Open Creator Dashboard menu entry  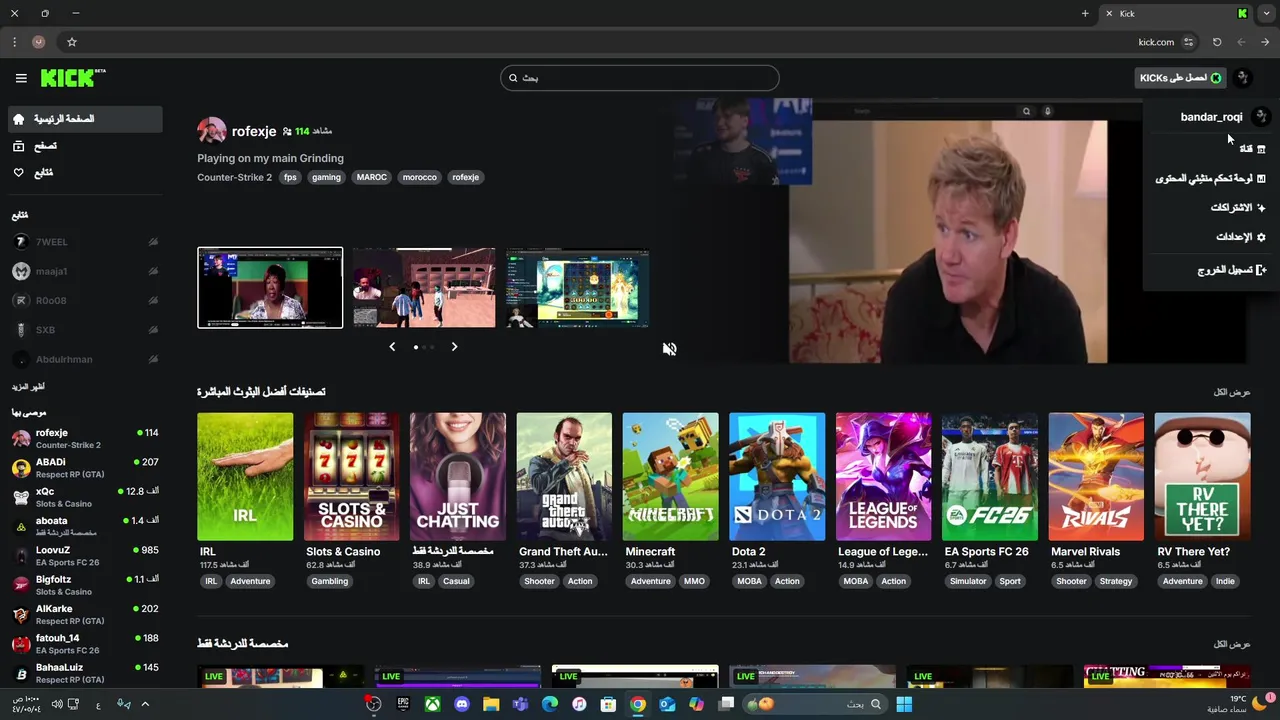[x=1211, y=178]
